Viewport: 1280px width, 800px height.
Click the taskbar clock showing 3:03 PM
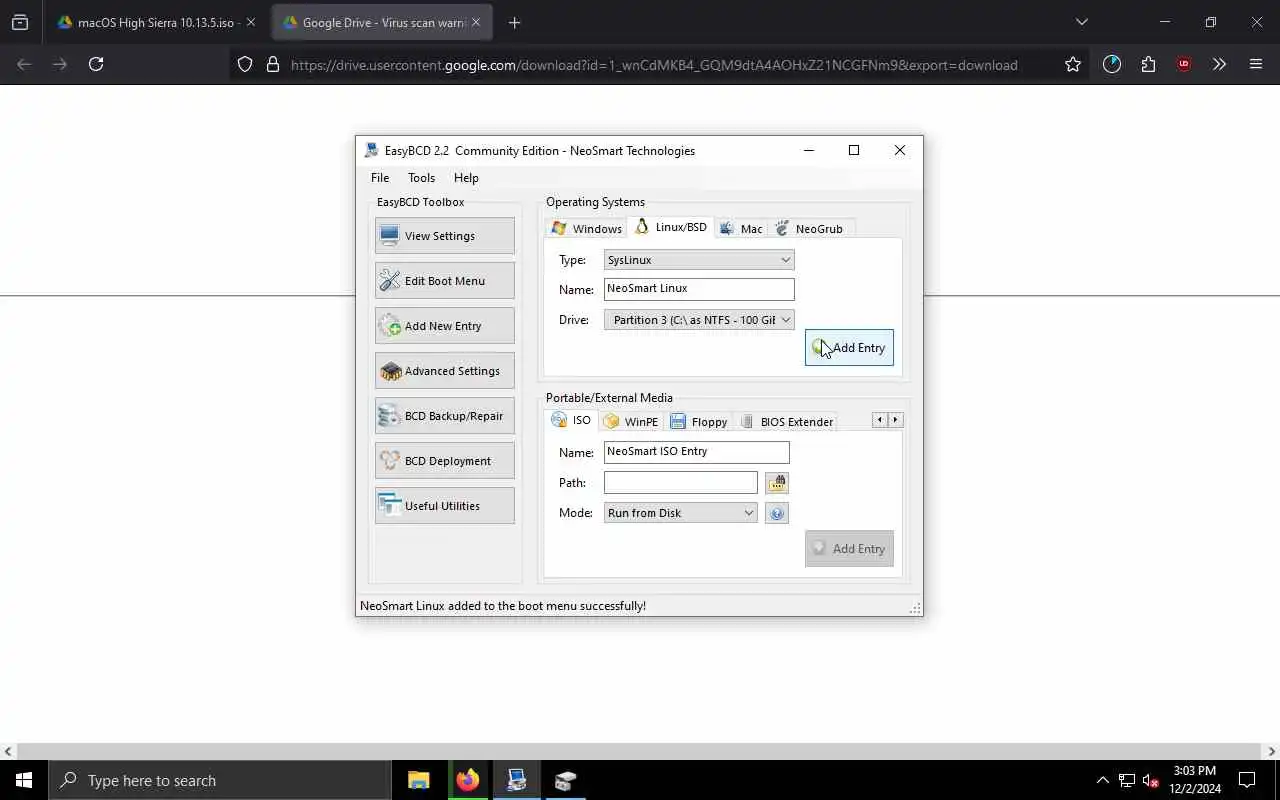1194,780
